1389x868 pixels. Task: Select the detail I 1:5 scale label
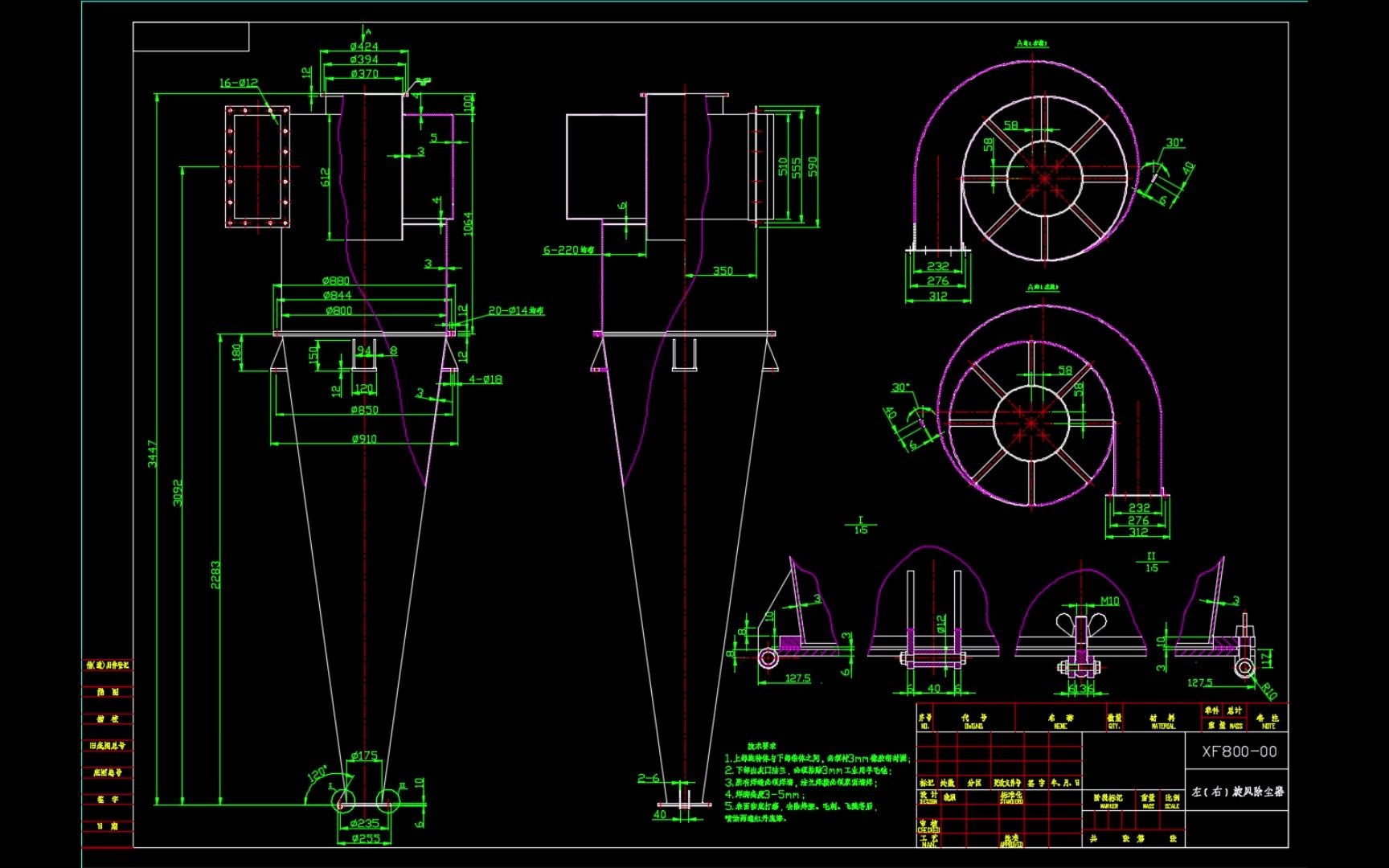[861, 526]
